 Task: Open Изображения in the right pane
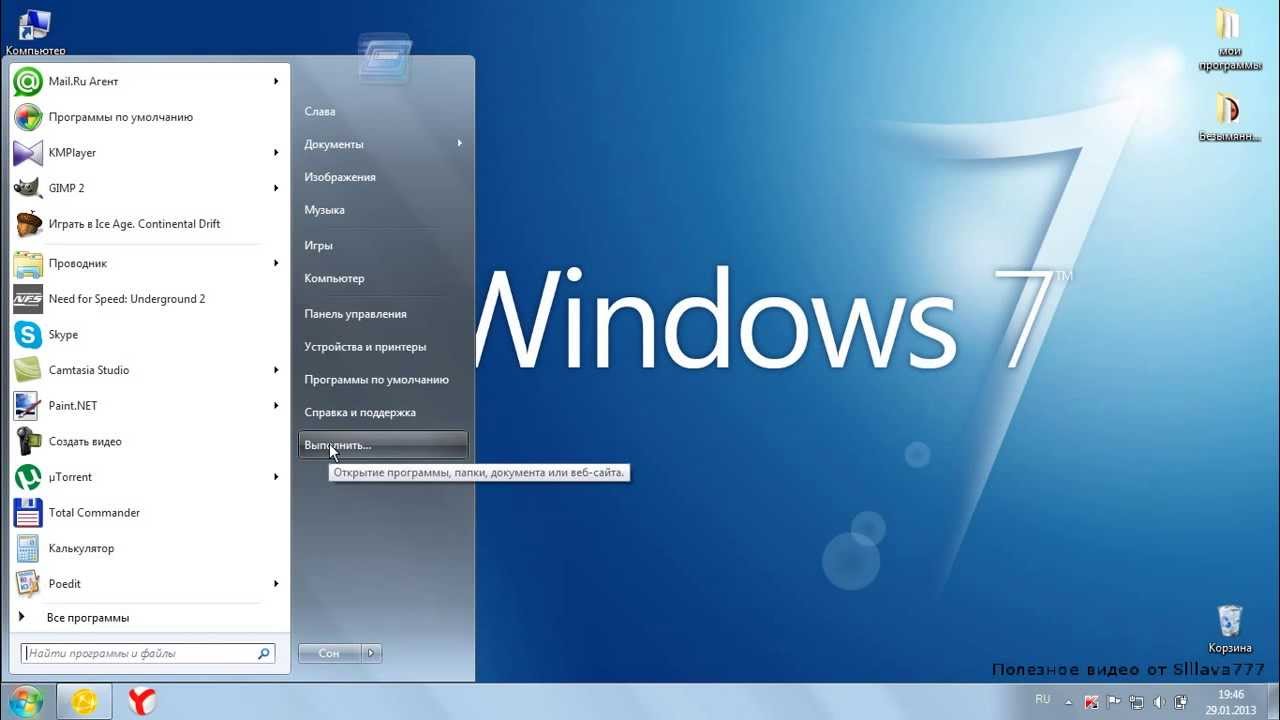[383, 177]
